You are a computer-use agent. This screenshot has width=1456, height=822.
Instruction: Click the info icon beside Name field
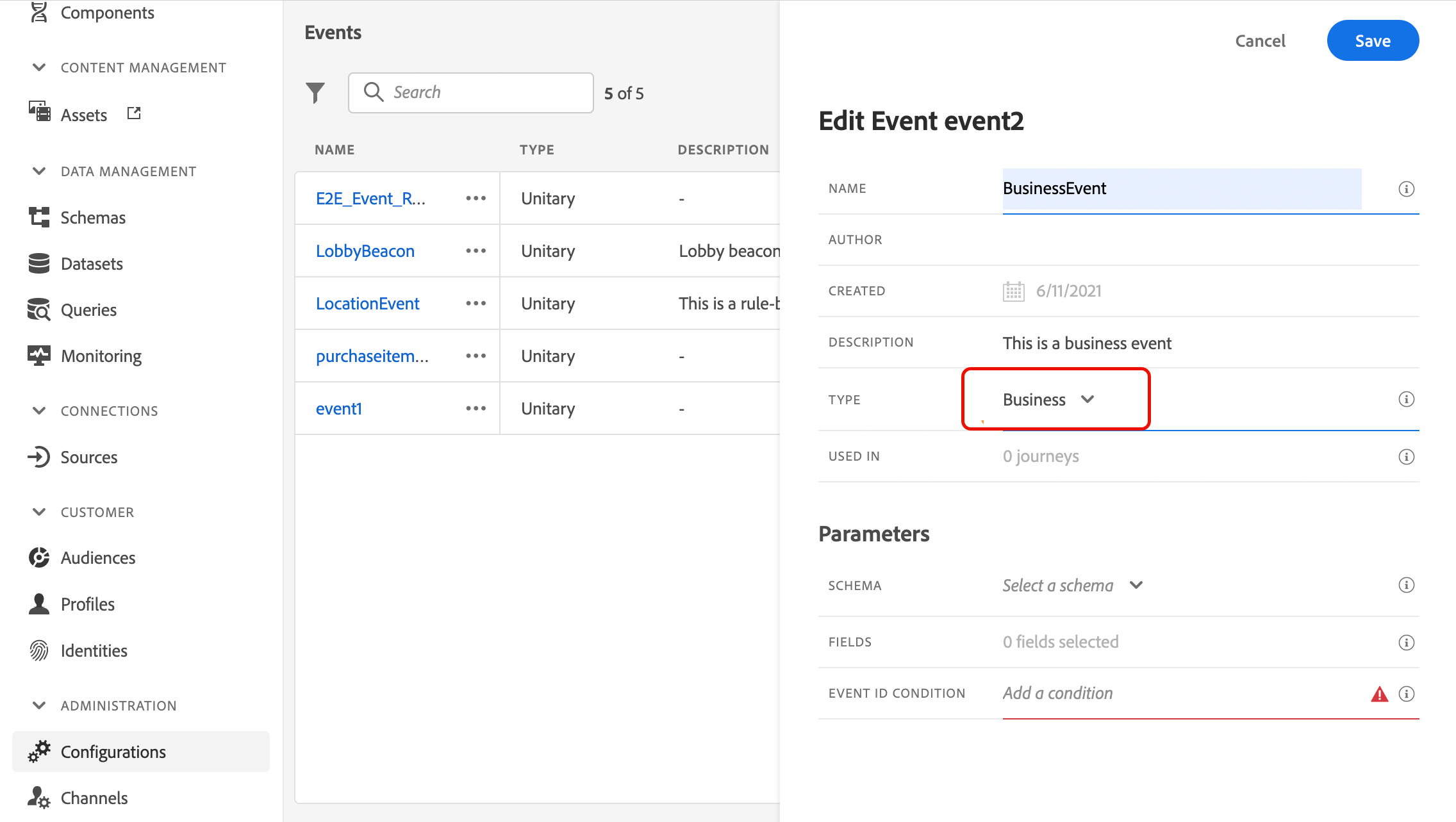click(1406, 189)
